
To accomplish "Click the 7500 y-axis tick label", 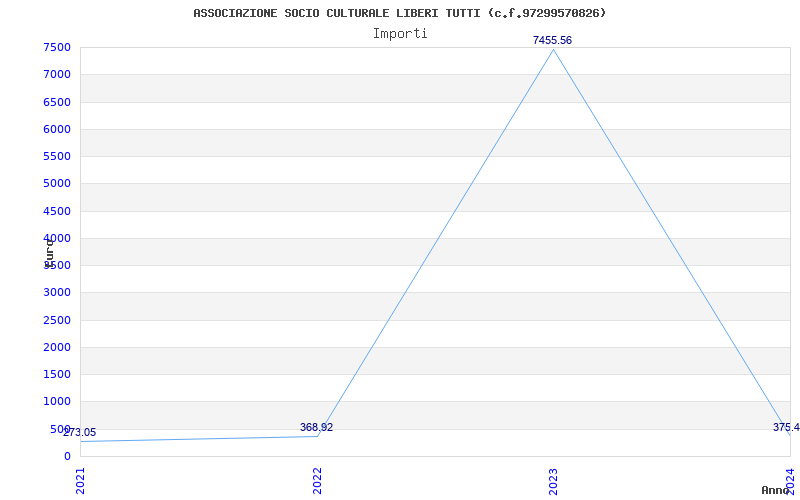I will 57,48.
